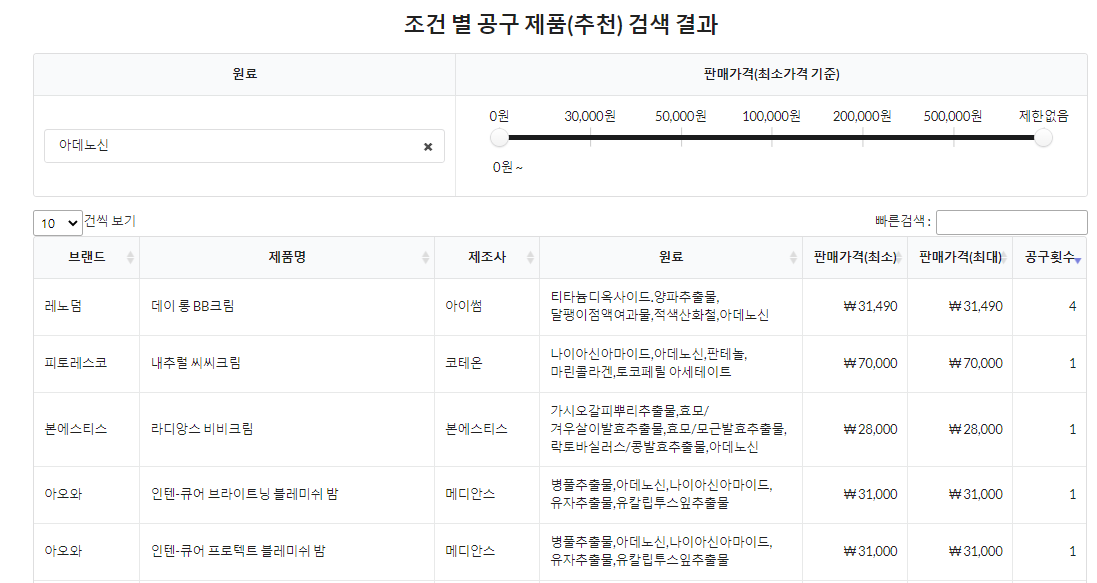Click the 제한없음 price label

click(1043, 116)
